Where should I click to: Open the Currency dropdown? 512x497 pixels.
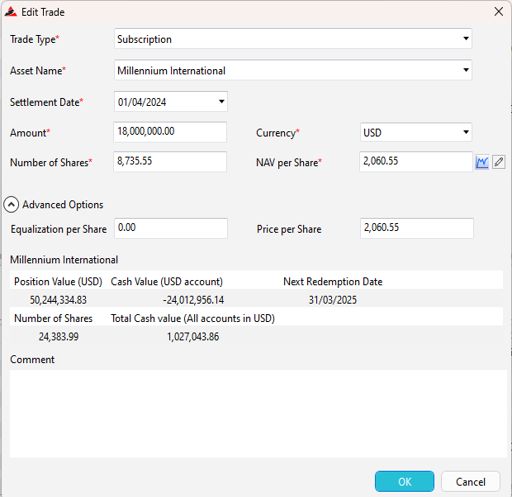point(466,132)
